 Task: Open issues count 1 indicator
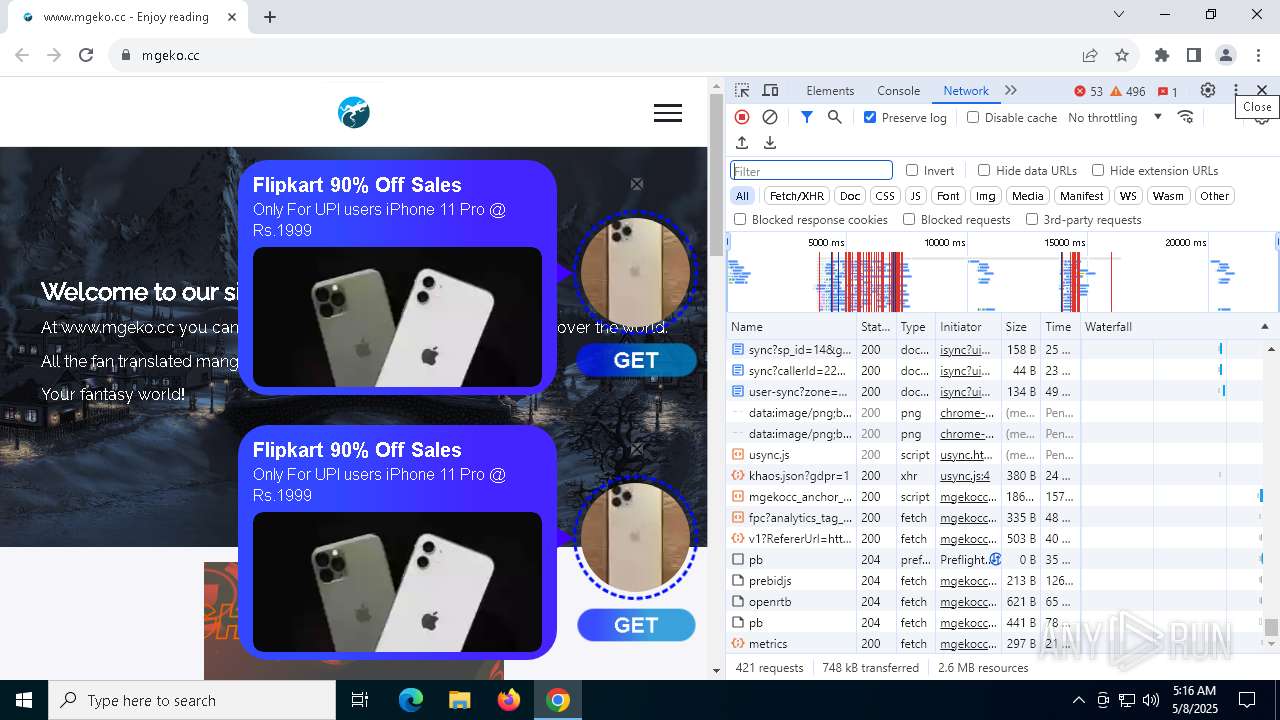(1168, 91)
